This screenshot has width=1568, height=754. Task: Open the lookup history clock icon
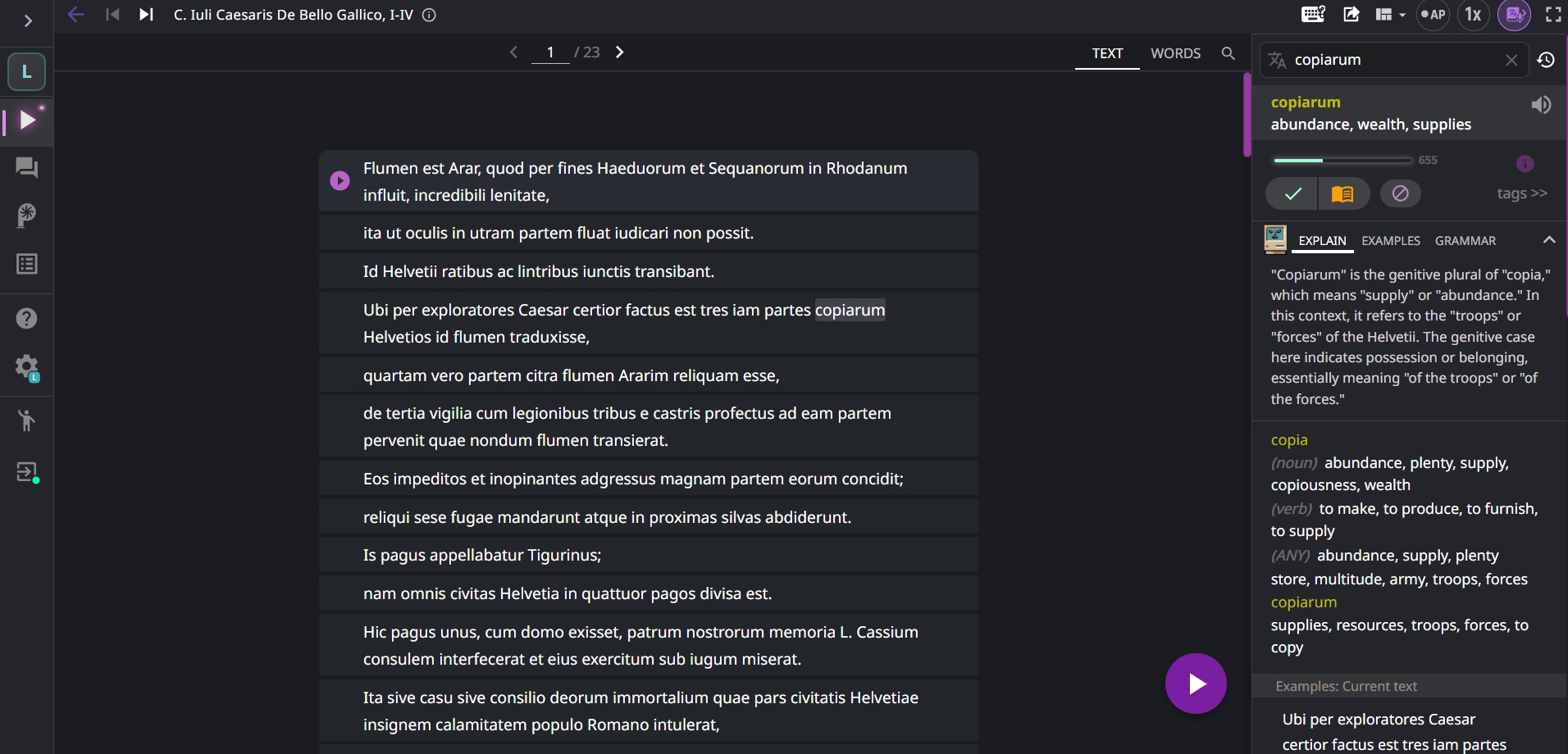click(1546, 60)
